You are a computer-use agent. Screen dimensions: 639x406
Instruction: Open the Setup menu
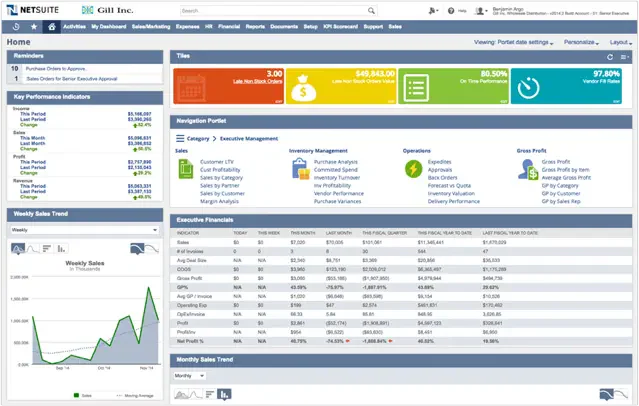[x=311, y=26]
